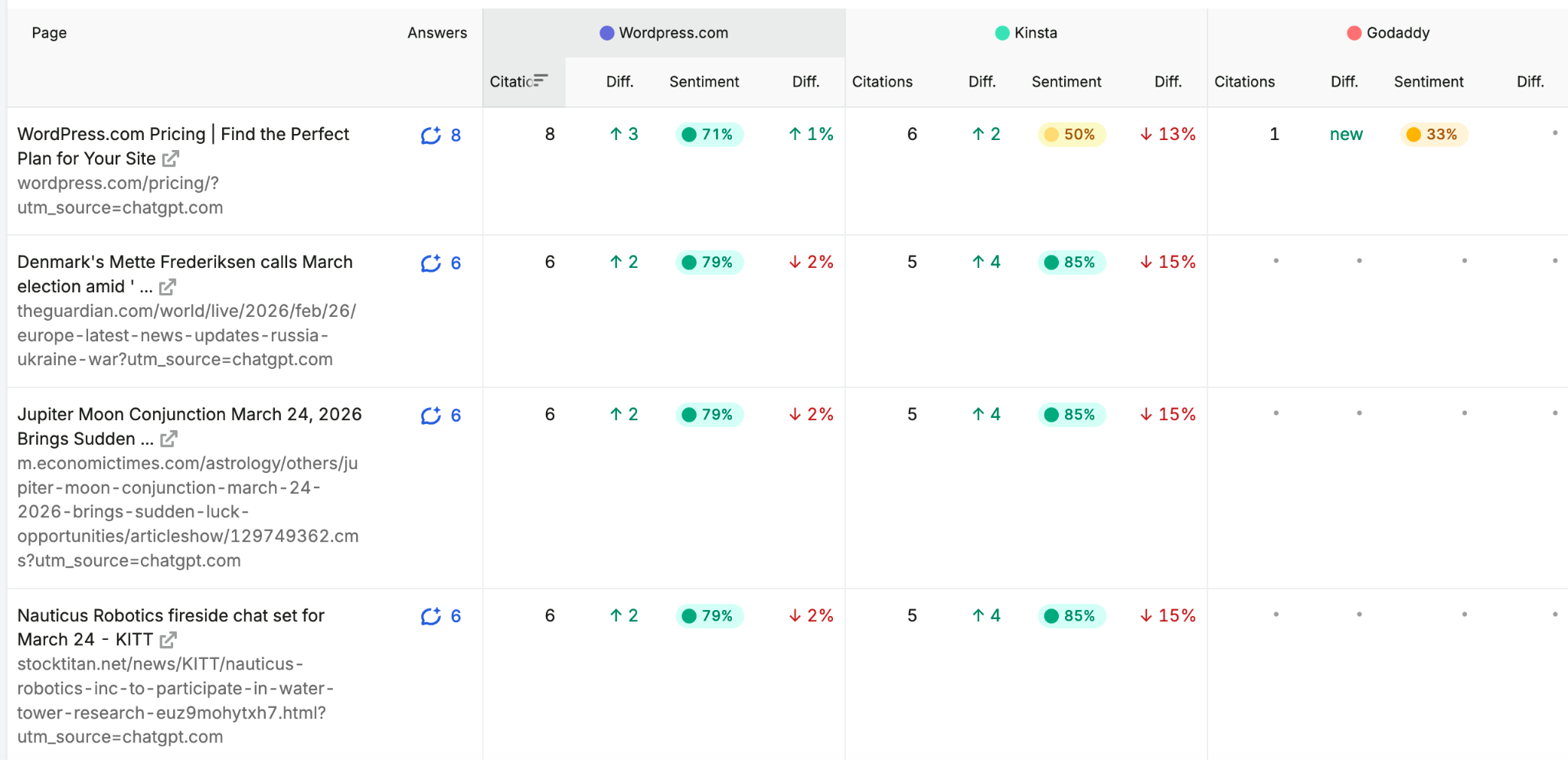Click answers count 6 in Jupiter Moon row
The height and width of the screenshot is (760, 1568).
[x=456, y=416]
